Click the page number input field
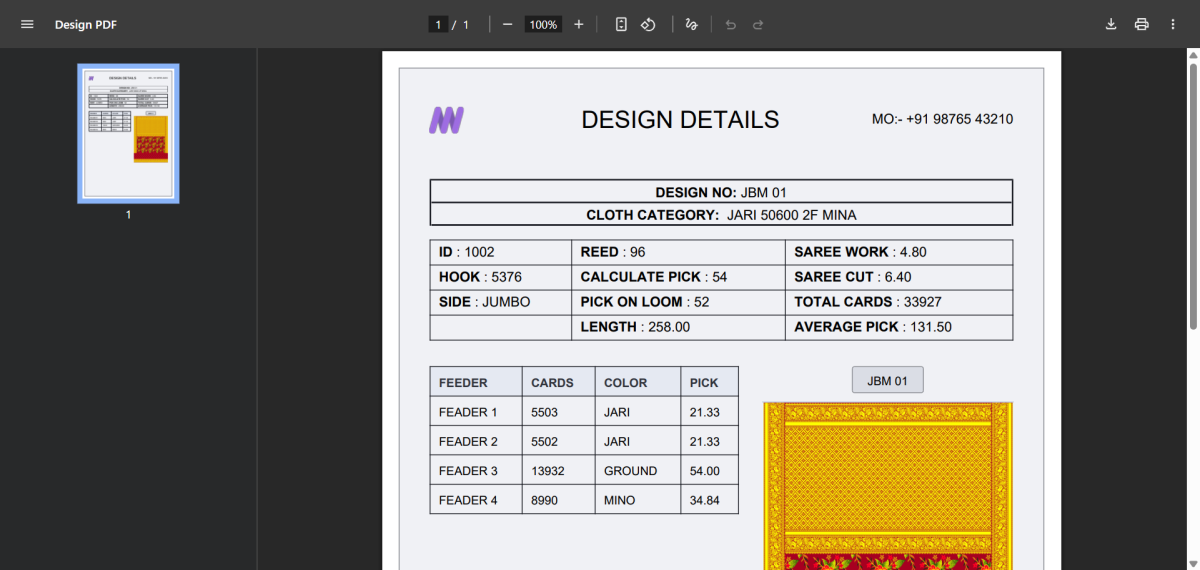The image size is (1200, 570). [438, 24]
